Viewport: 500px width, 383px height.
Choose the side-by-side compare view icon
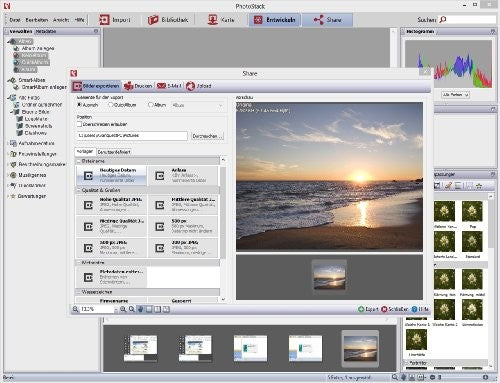(x=158, y=309)
